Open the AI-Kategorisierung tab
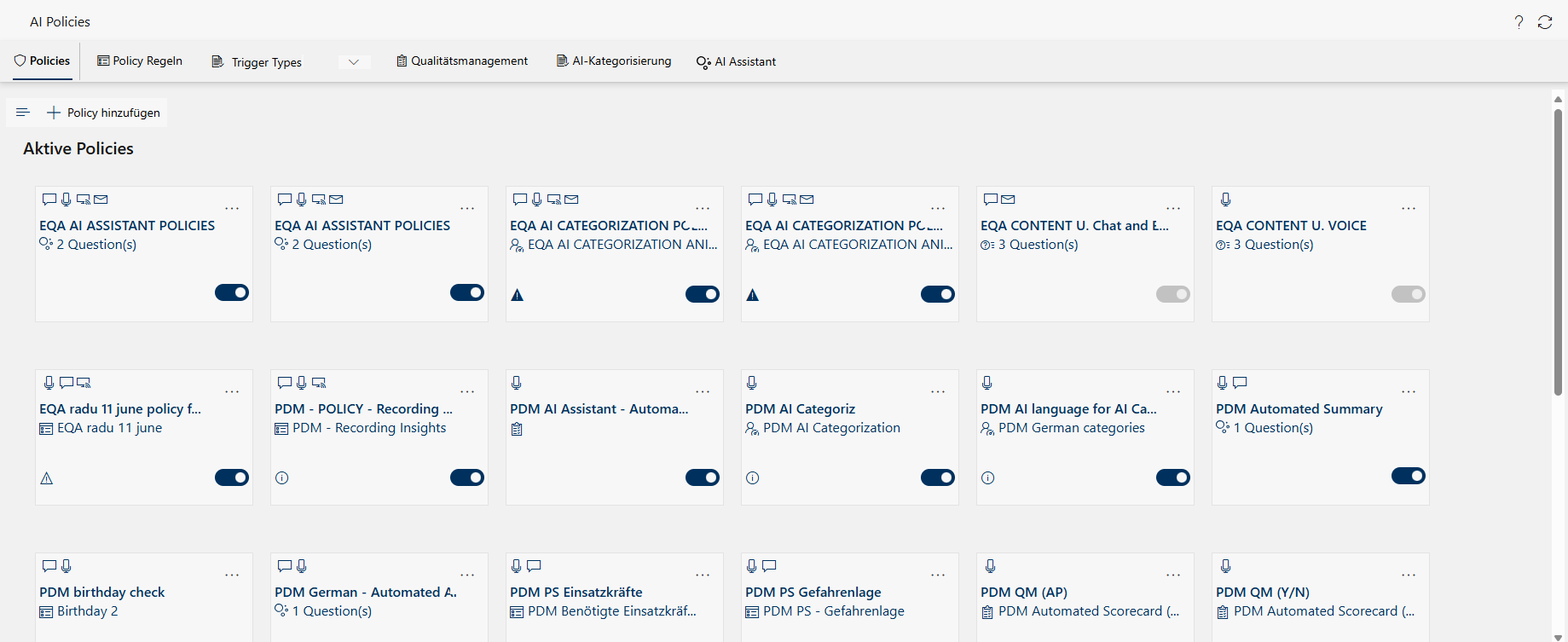 614,61
